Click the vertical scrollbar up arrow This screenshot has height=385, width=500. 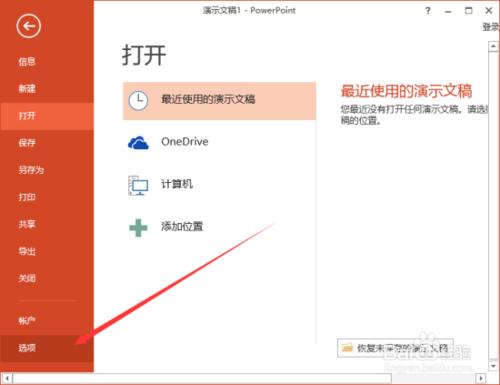(x=493, y=46)
